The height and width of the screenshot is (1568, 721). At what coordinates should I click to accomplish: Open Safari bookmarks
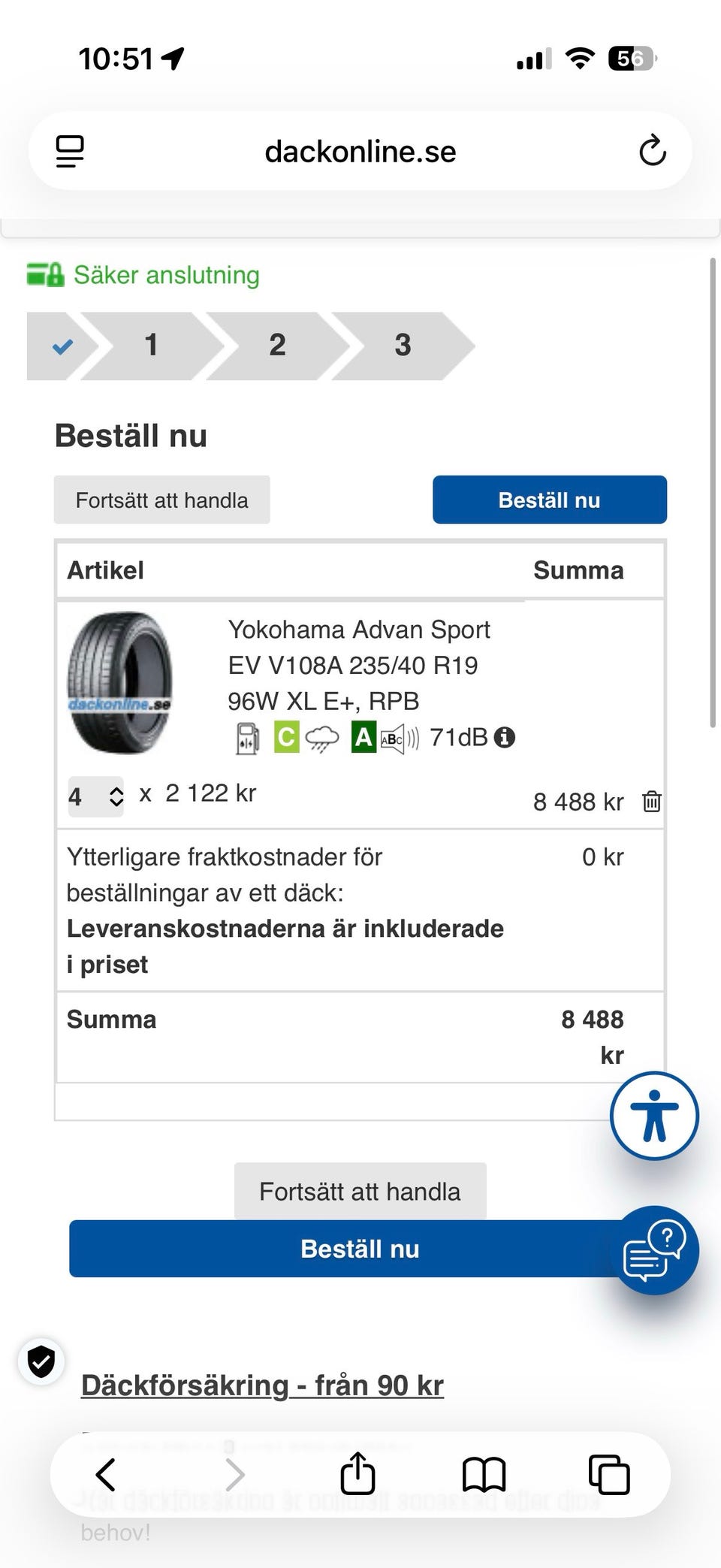point(484,1474)
